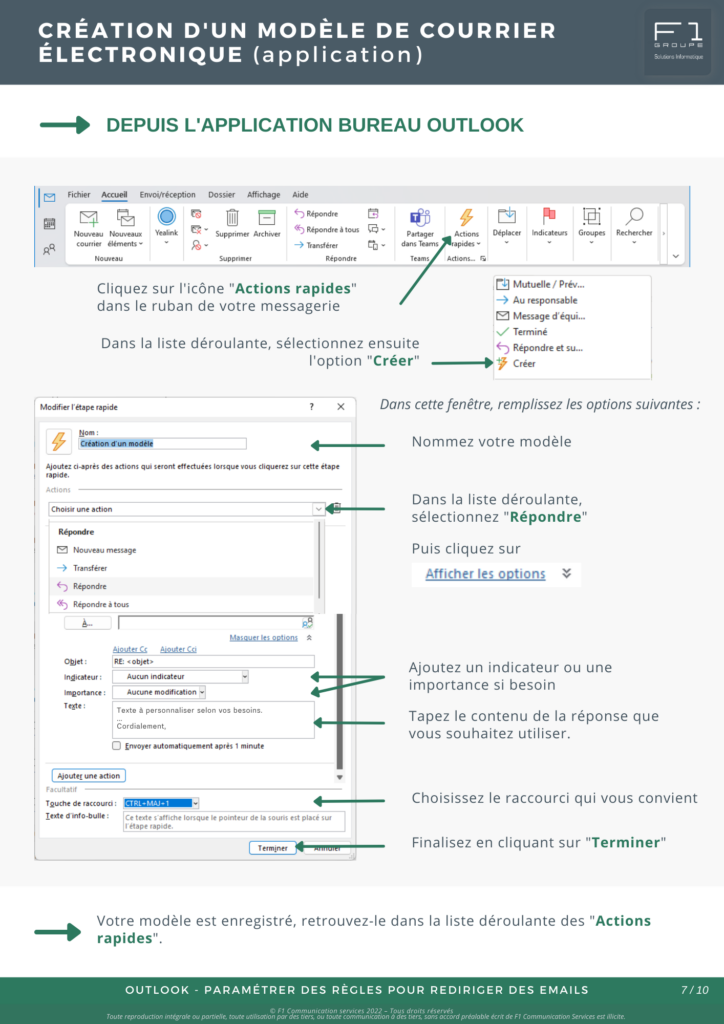Open the Nouveaux éléments button

(125, 229)
